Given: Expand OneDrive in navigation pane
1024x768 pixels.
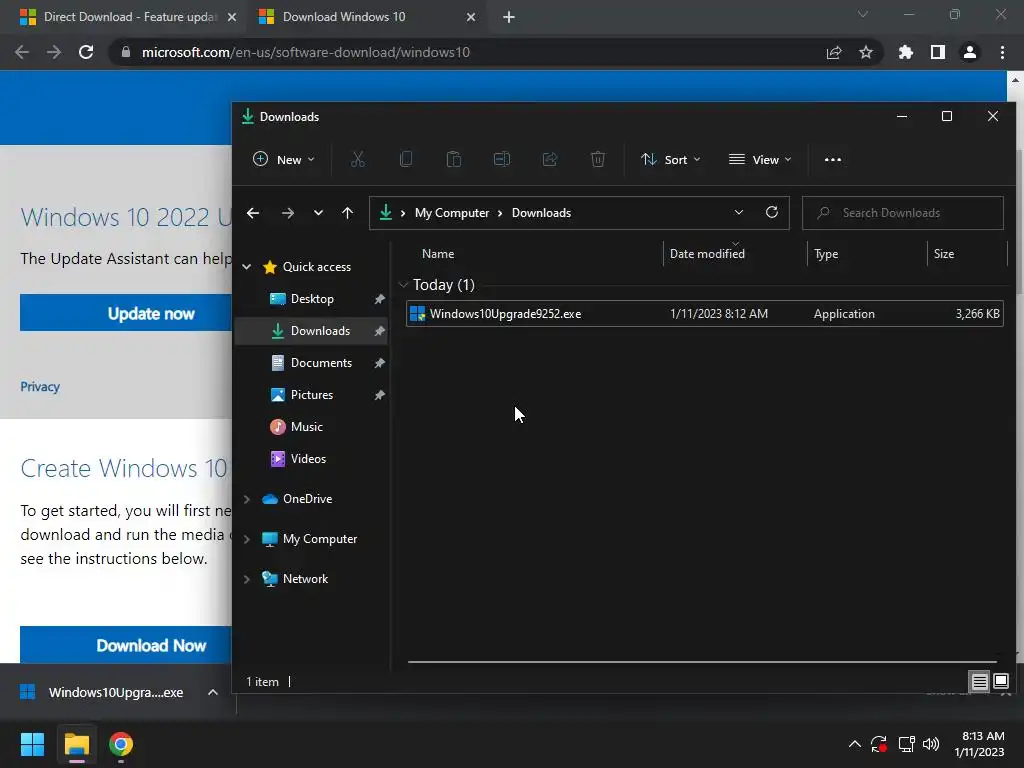Looking at the screenshot, I should (247, 499).
